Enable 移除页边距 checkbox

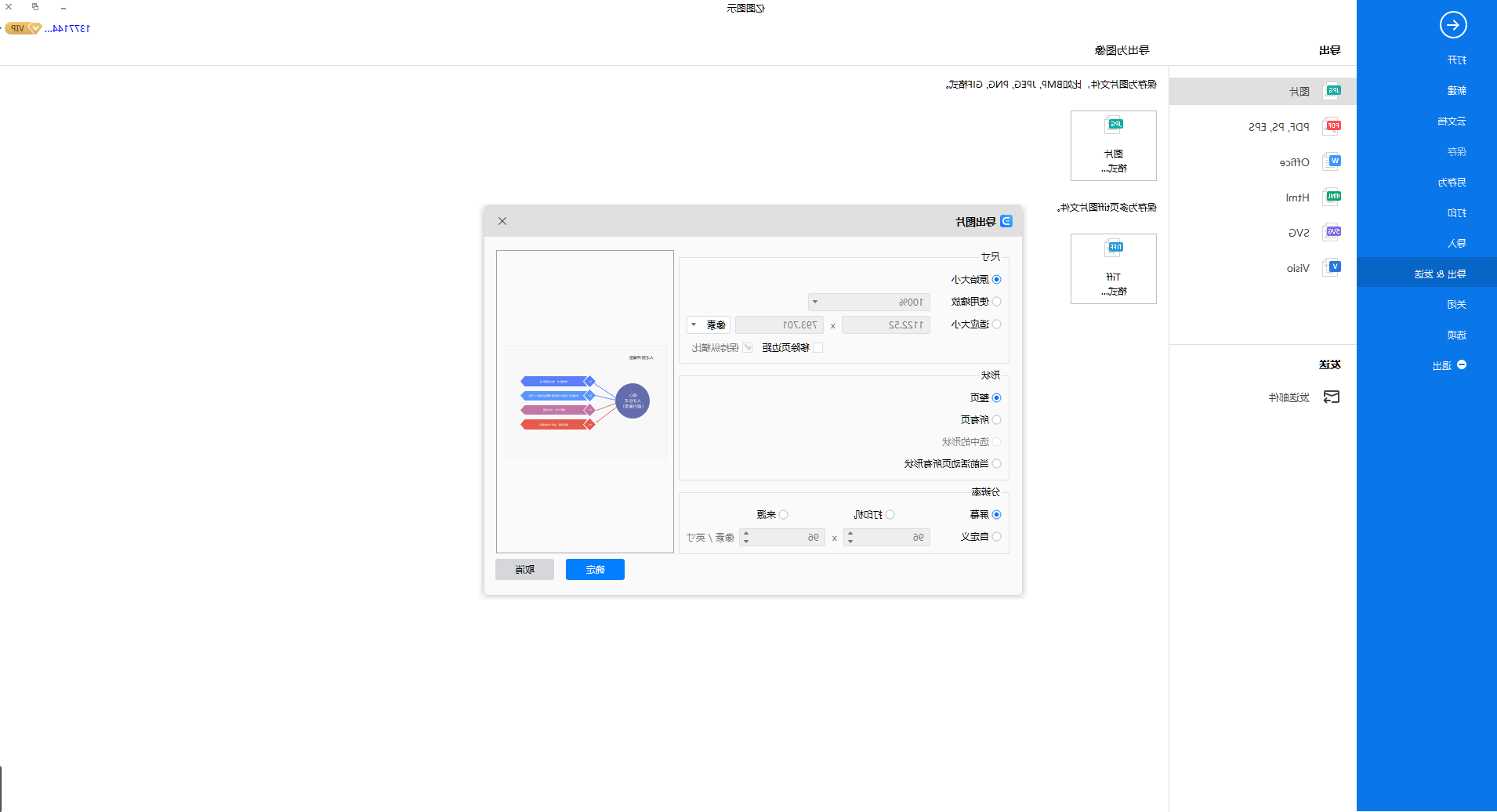tap(818, 348)
